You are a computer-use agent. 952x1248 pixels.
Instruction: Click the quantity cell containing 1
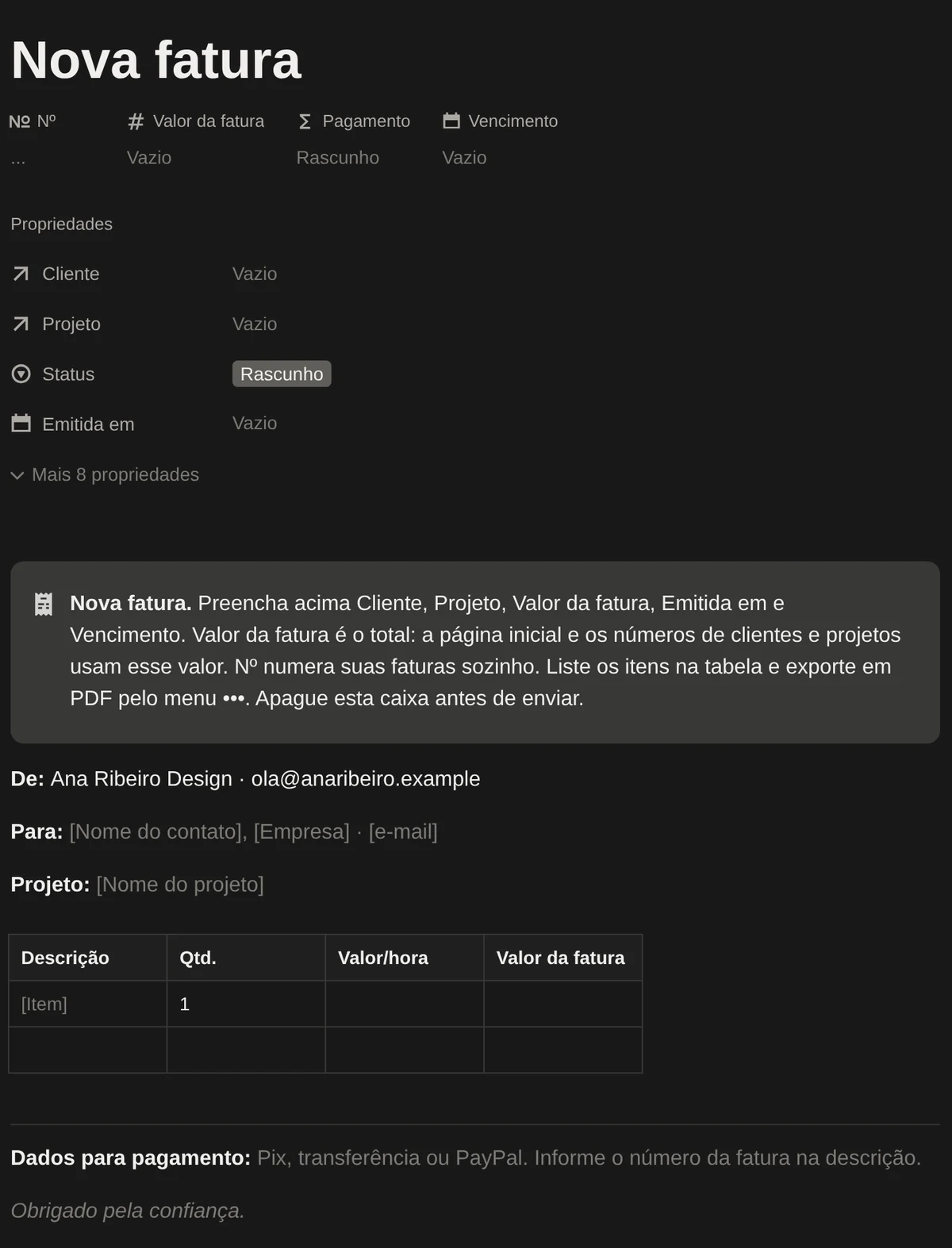coord(246,1004)
